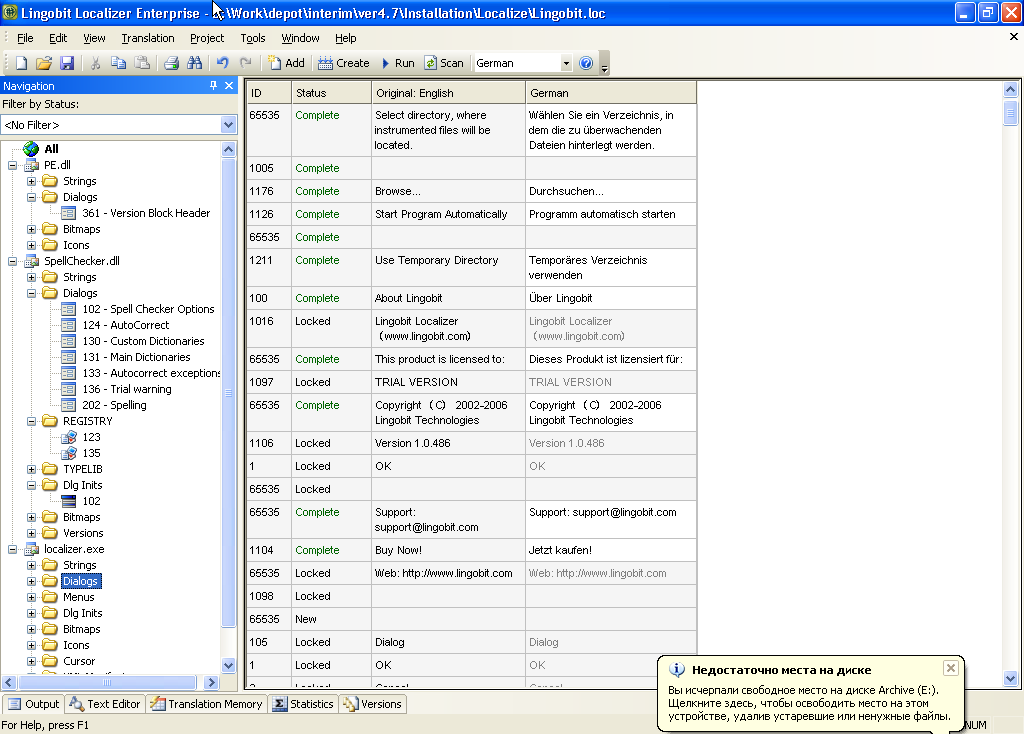Open the Translation menu

(148, 38)
